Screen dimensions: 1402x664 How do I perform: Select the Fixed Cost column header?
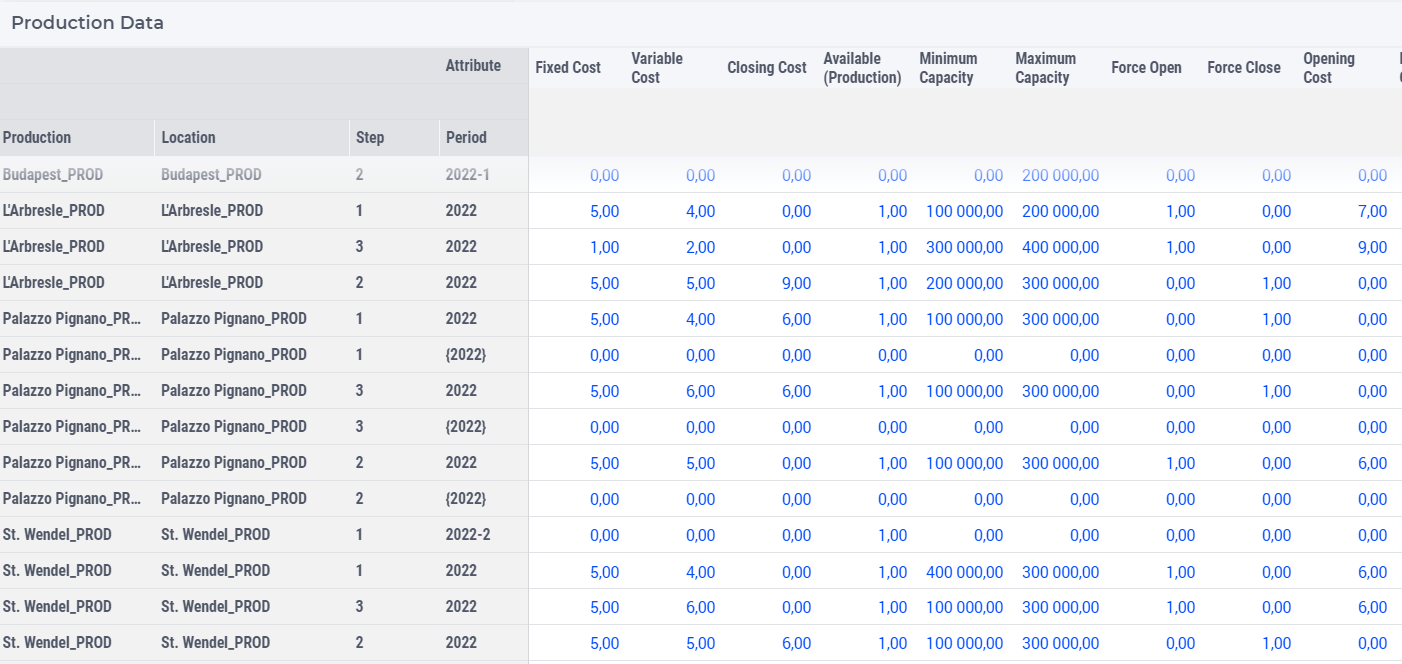(568, 68)
